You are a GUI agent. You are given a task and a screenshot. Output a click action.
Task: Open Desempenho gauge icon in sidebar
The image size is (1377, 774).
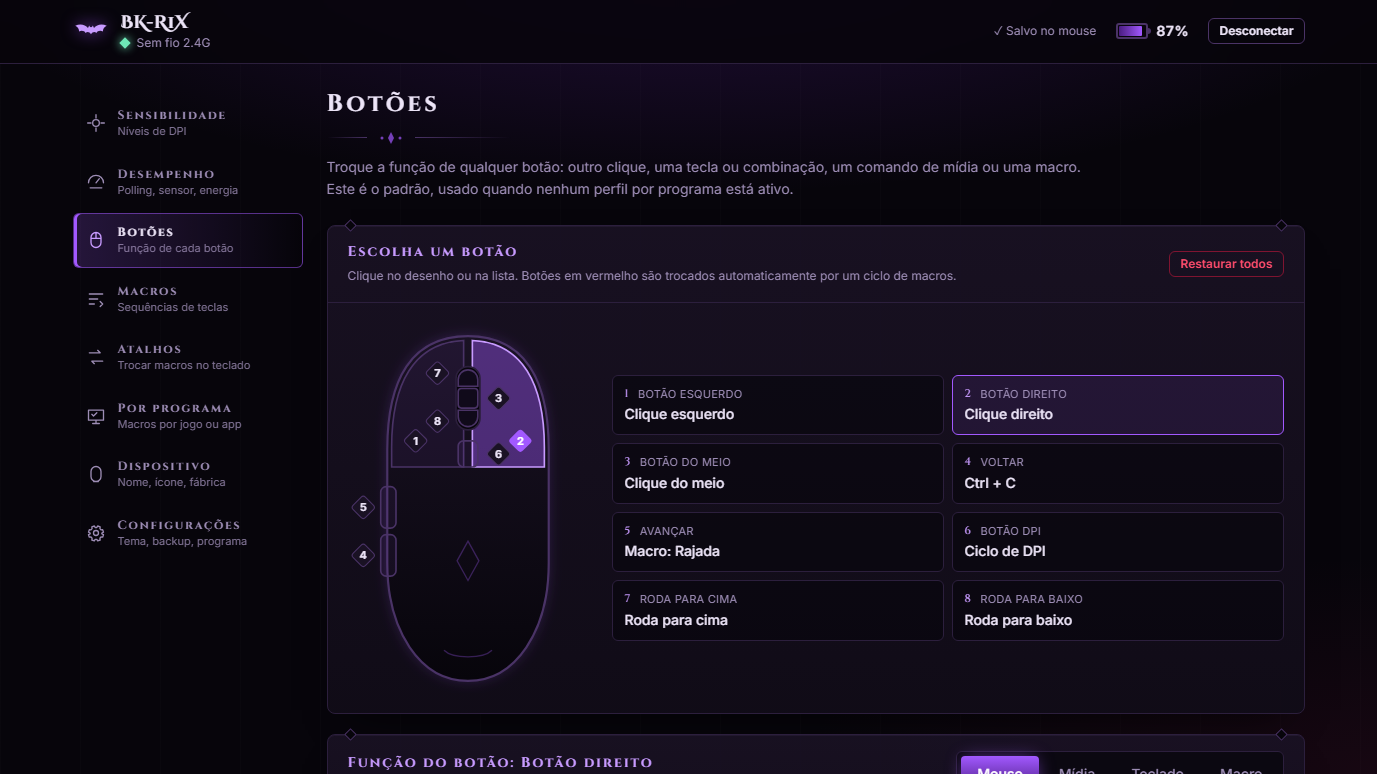point(96,182)
